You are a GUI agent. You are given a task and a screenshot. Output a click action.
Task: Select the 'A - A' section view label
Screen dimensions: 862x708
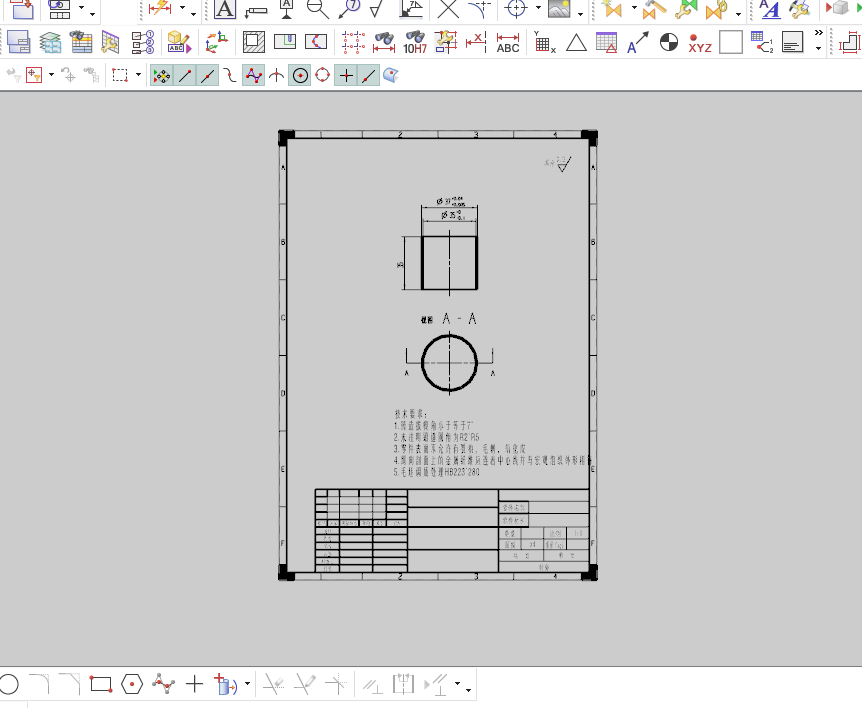[459, 319]
